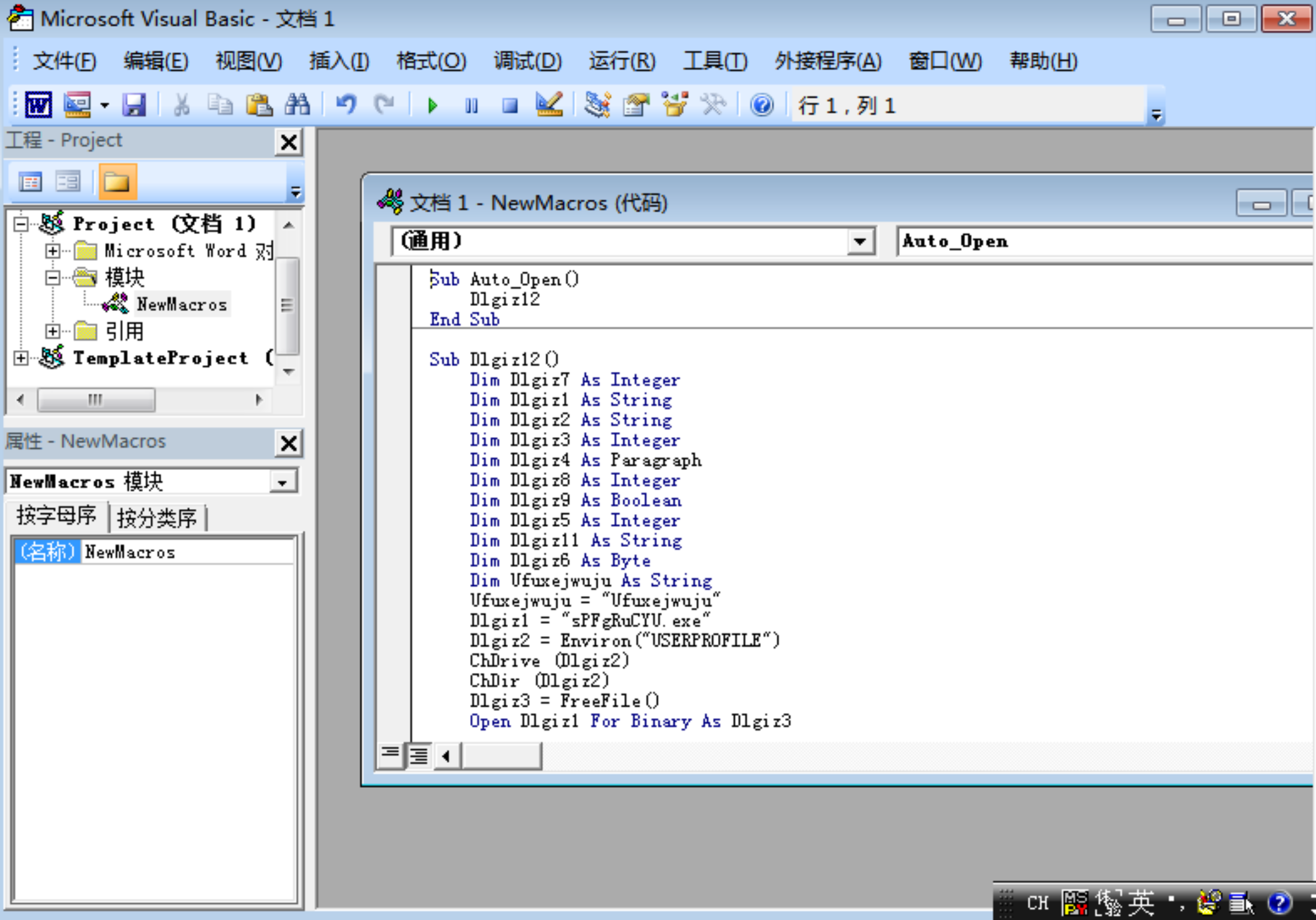Click the Insert UserForm toolbar icon
Screen dimensions: 1316x920
coord(77,105)
